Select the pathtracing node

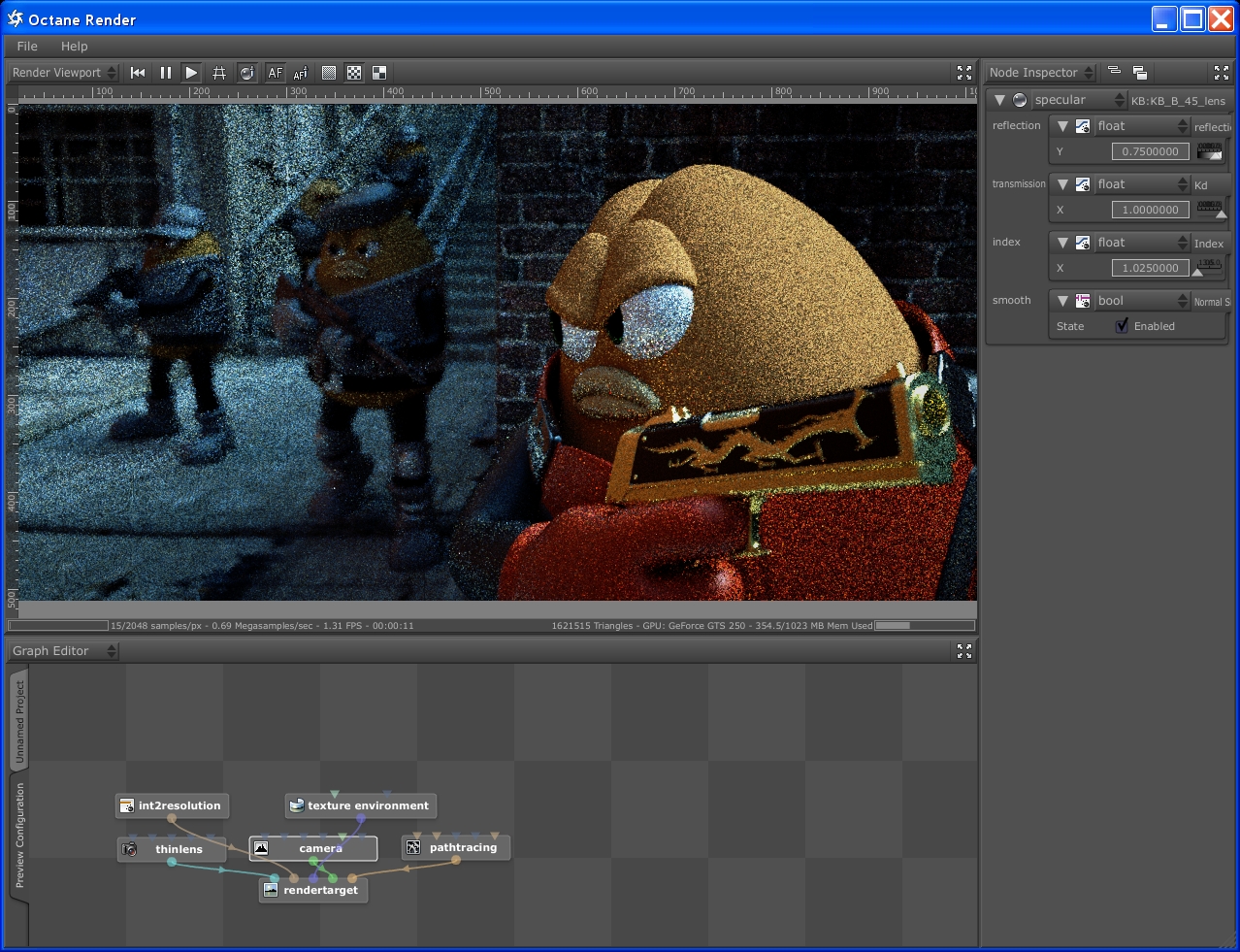[x=456, y=847]
